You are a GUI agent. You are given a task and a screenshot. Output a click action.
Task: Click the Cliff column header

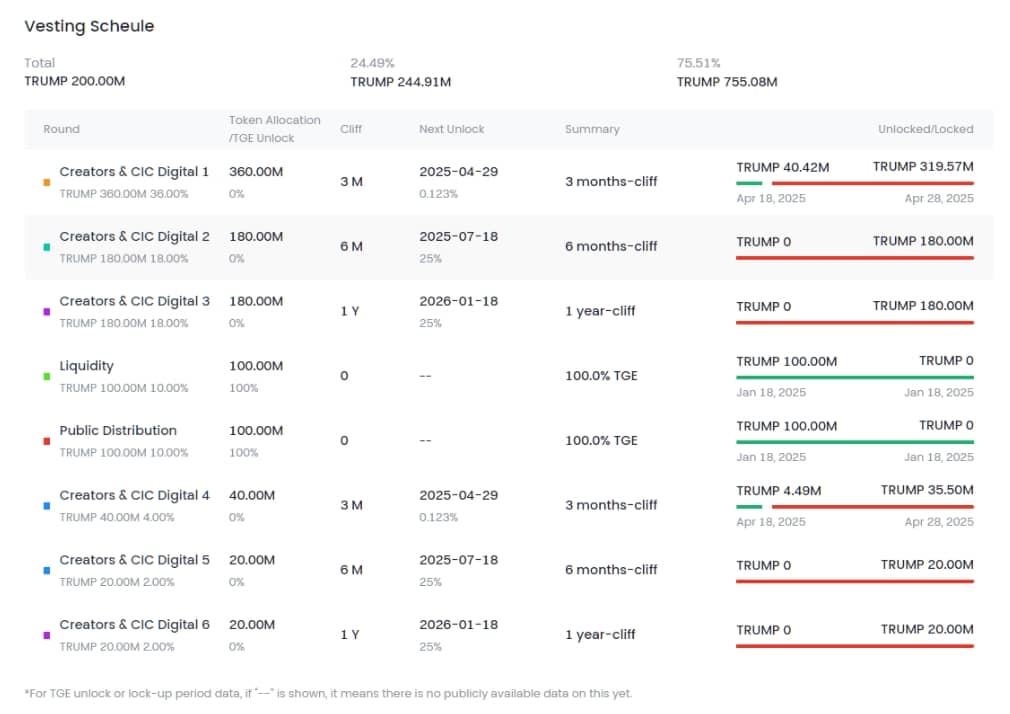coord(351,129)
